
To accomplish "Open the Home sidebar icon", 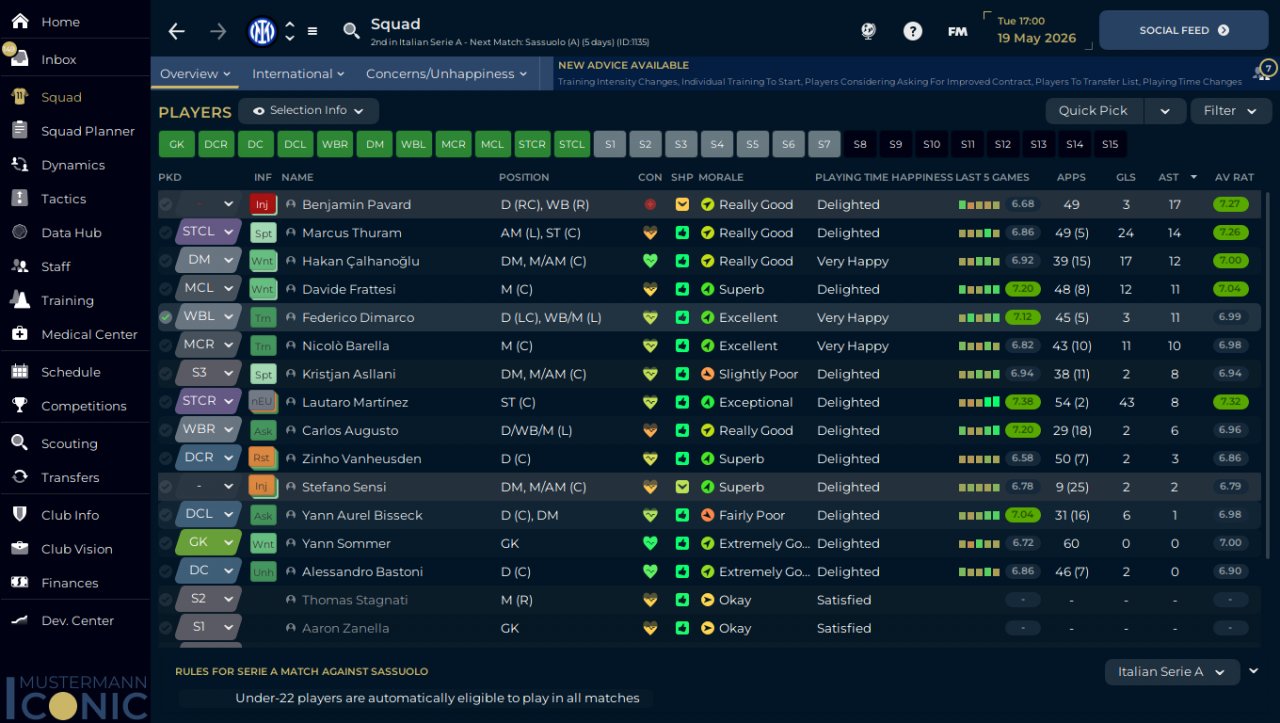I will [x=20, y=21].
